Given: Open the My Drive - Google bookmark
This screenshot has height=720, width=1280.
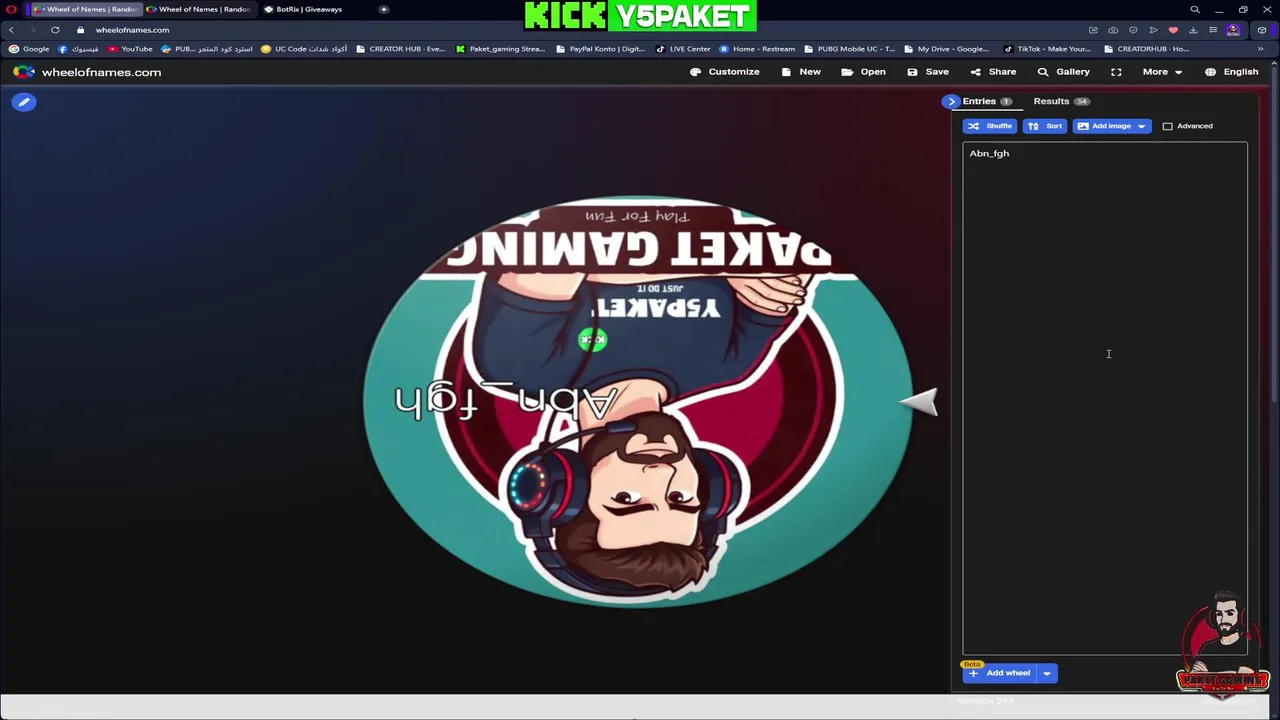Looking at the screenshot, I should pyautogui.click(x=946, y=49).
